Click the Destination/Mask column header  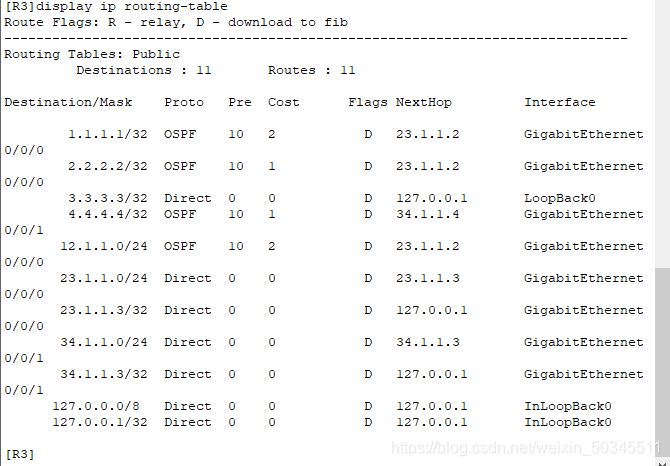(x=68, y=103)
